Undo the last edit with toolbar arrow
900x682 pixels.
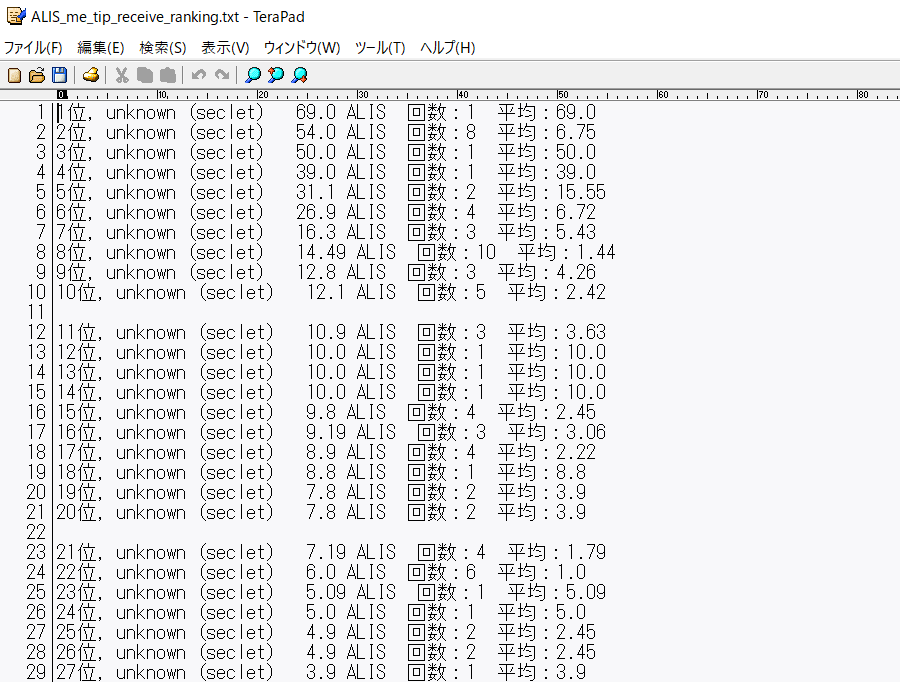[199, 75]
